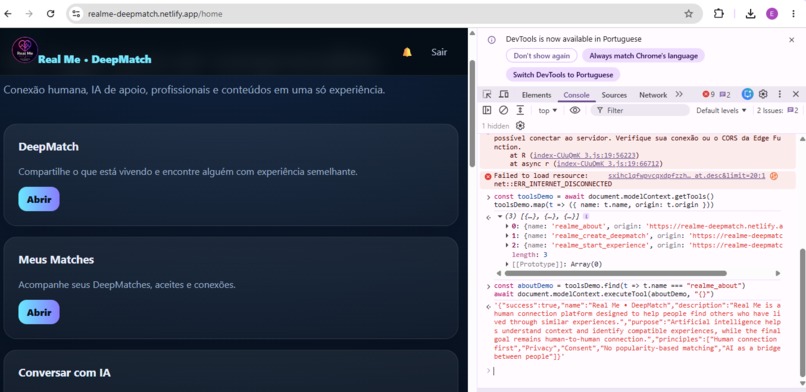Viewport: 806px width, 392px height.
Task: Click the Don't show again button
Action: click(x=541, y=55)
